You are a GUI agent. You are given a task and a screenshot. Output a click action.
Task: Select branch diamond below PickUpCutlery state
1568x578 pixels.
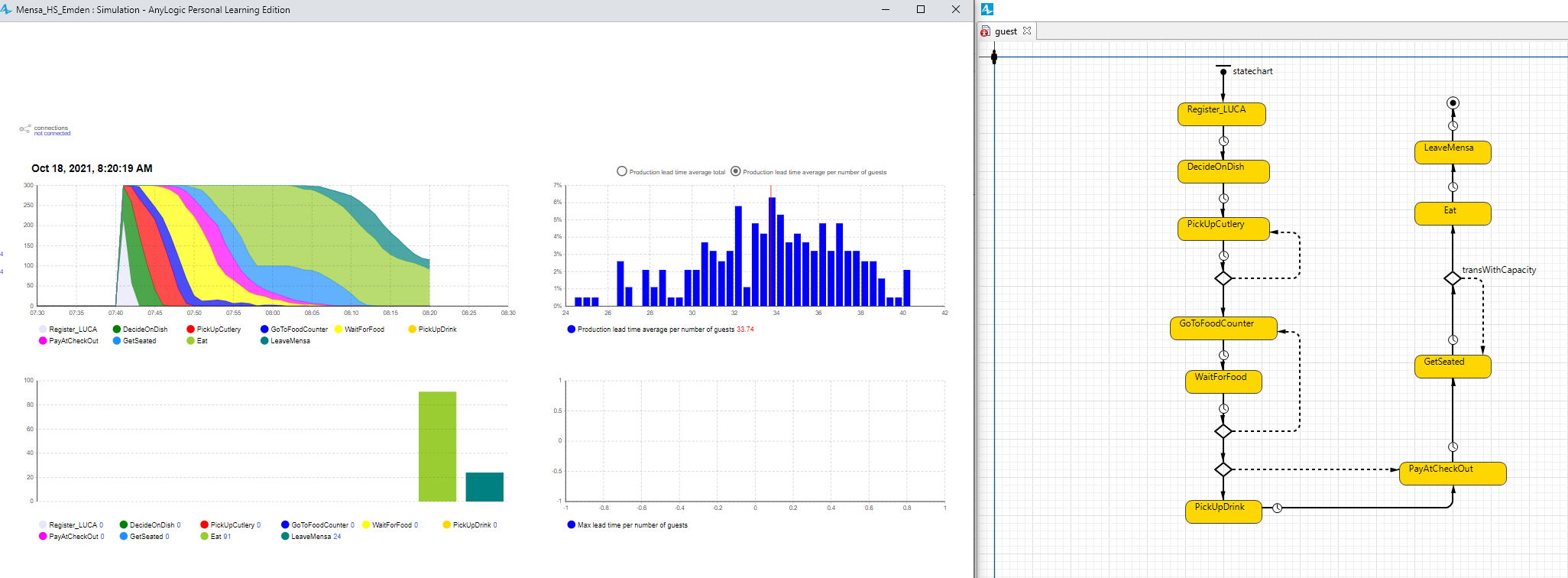1223,278
